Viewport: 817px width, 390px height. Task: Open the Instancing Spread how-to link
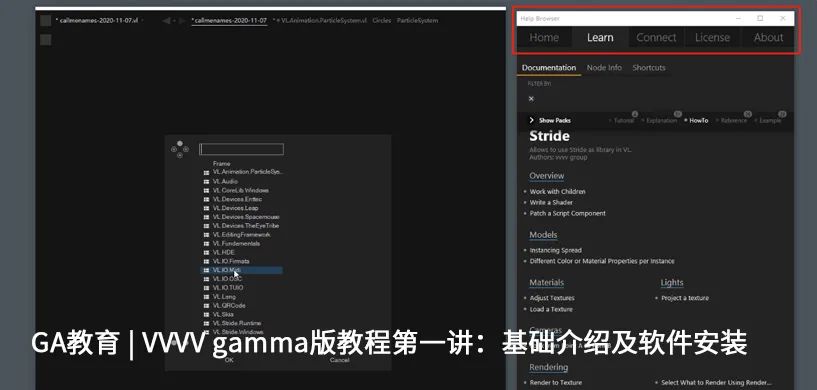click(x=555, y=250)
